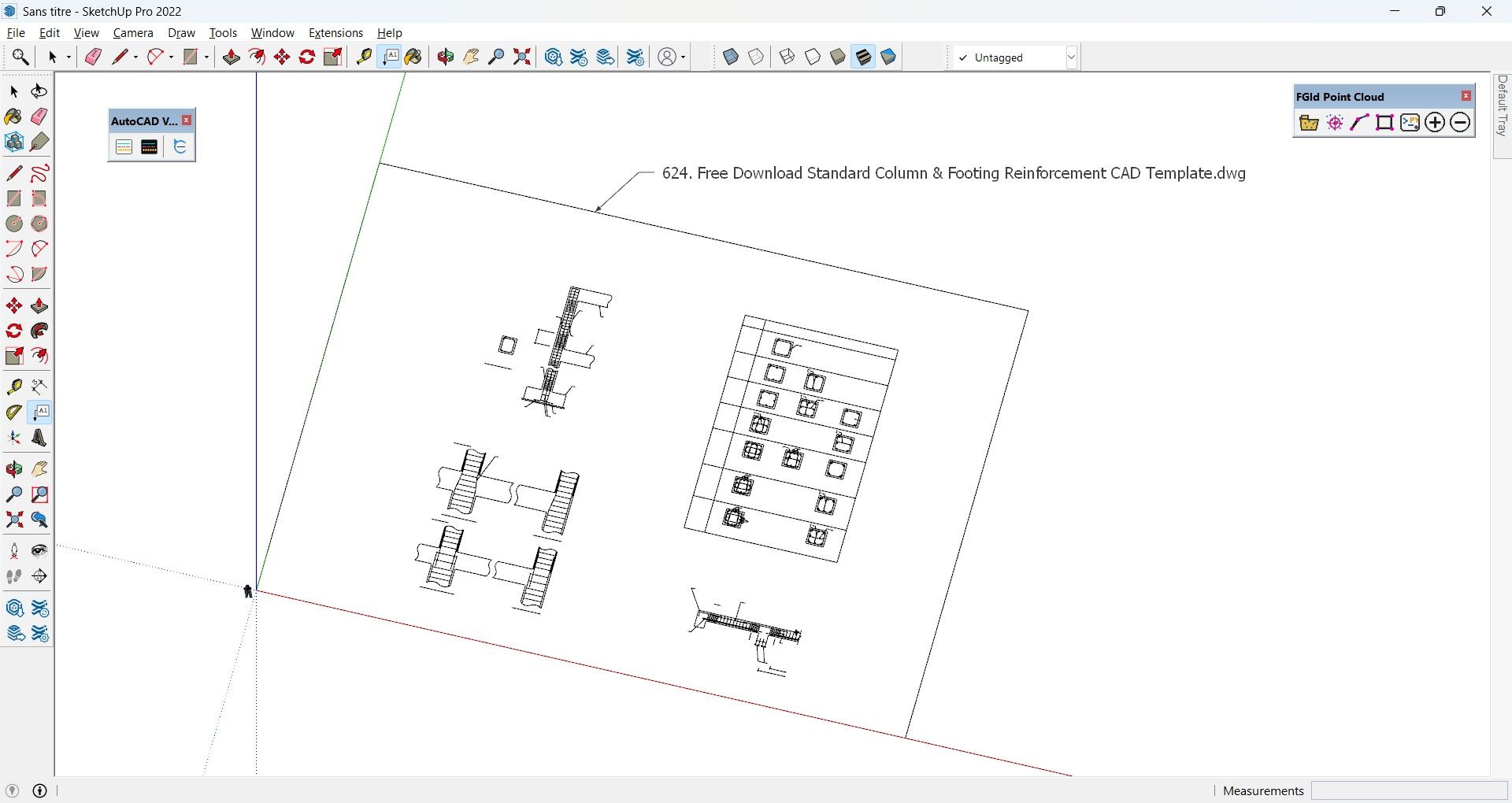Expand Select tool dropdown arrow in top toolbar
The image size is (1512, 803).
click(69, 57)
